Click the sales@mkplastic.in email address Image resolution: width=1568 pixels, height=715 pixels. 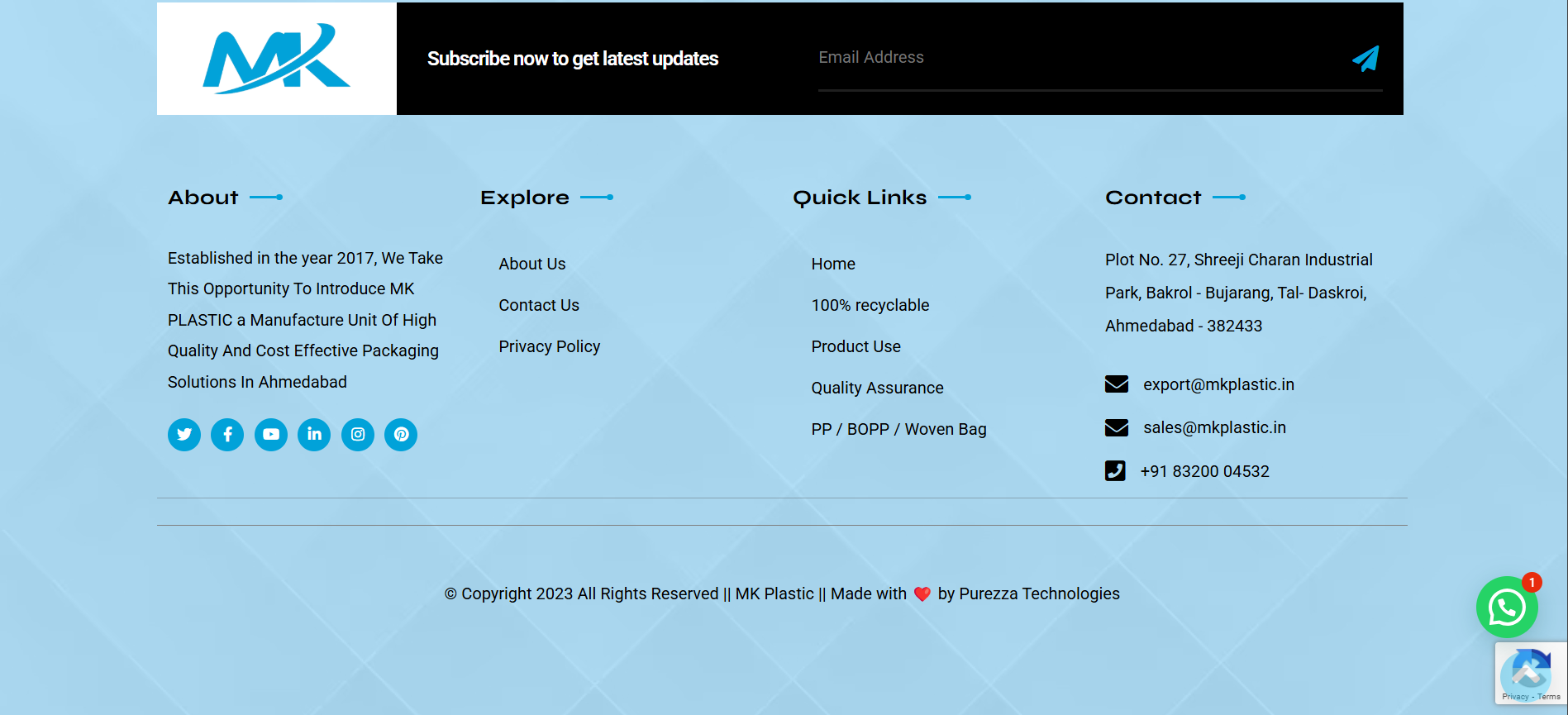[x=1214, y=427]
